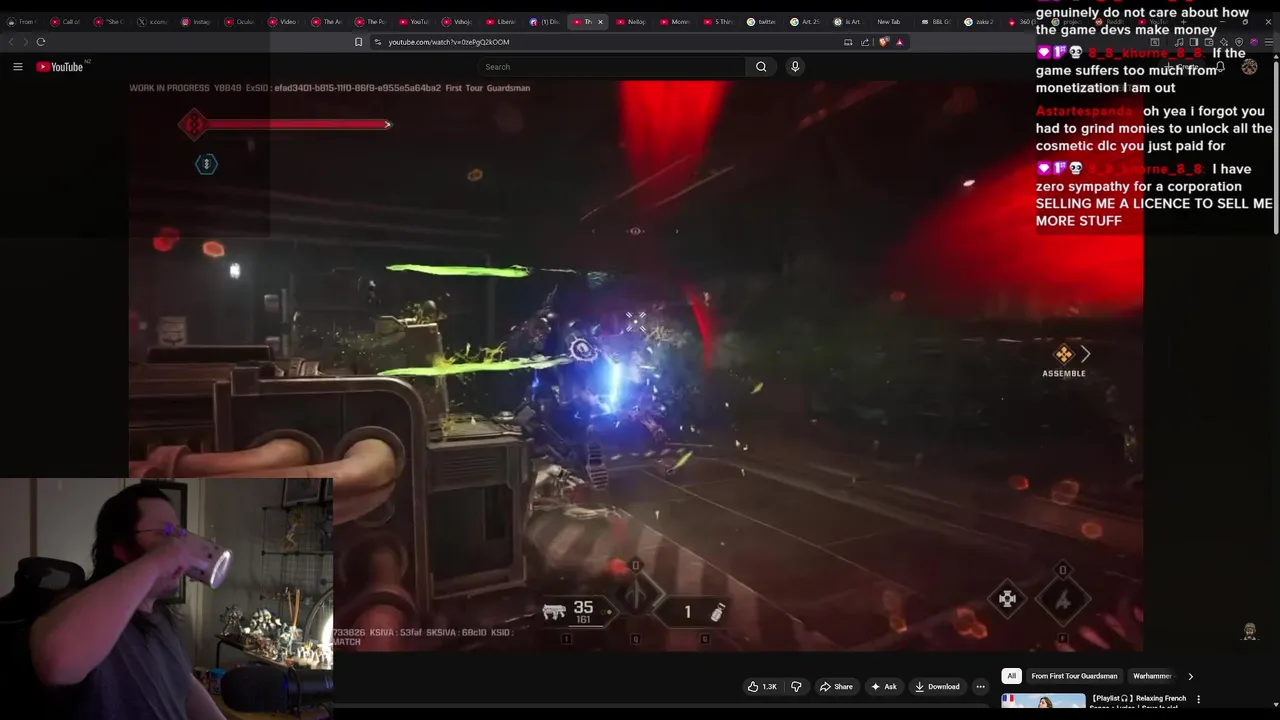Click the picture-in-picture icon in address bar
This screenshot has height=720, width=1280.
(x=848, y=42)
